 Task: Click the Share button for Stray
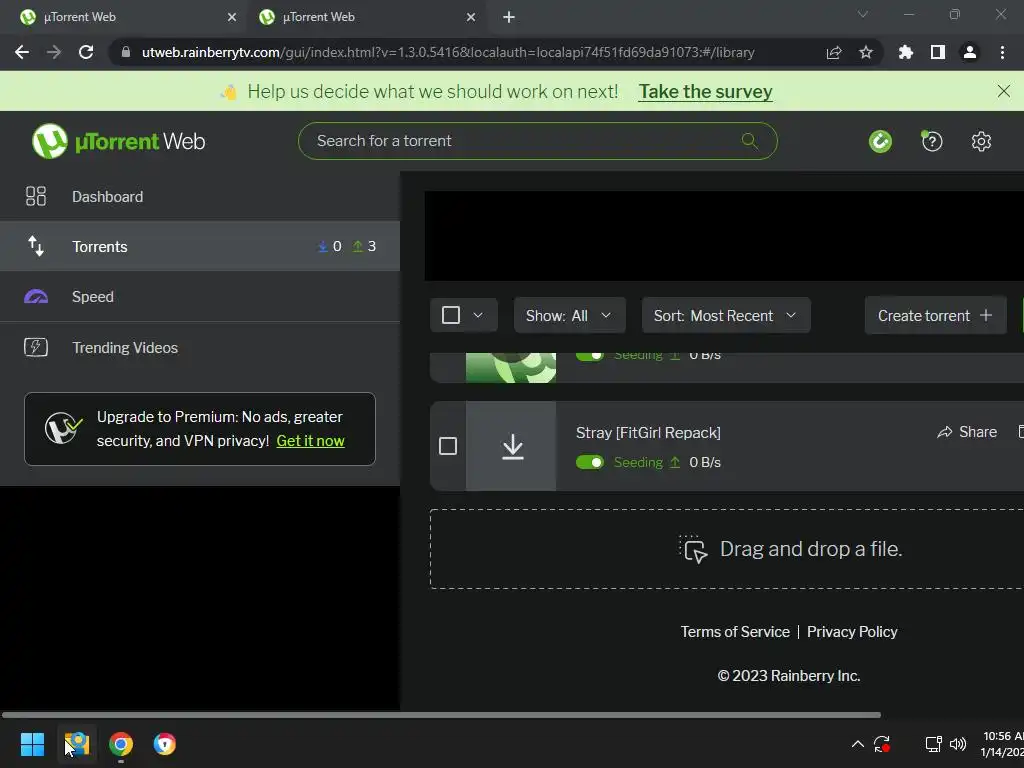(x=967, y=432)
